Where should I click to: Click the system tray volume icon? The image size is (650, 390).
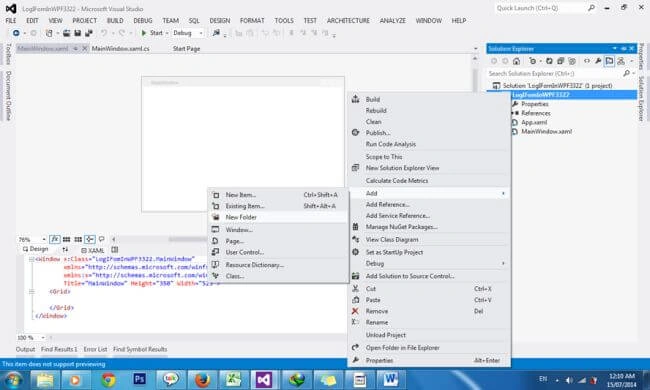coord(569,380)
